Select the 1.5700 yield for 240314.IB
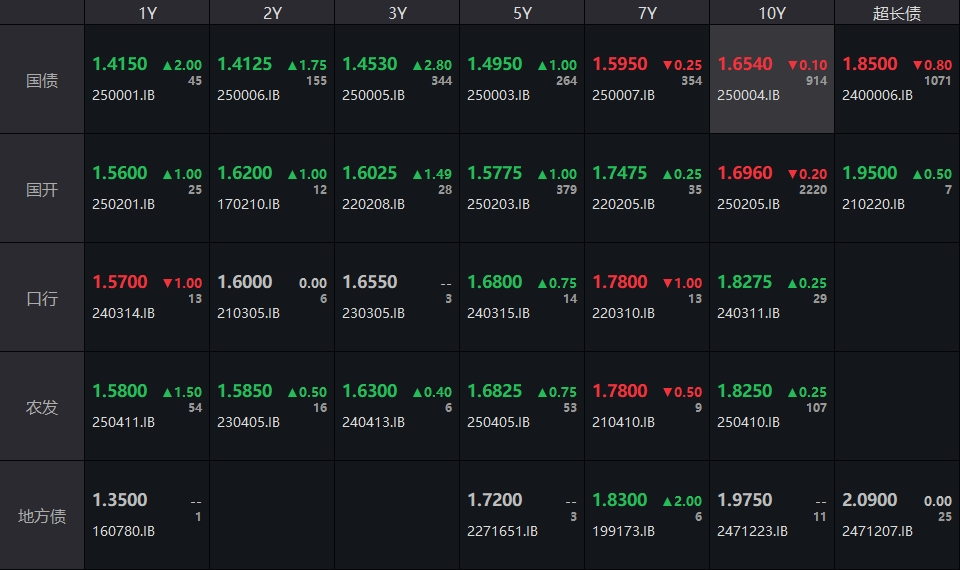Screen dimensions: 960x570 pyautogui.click(x=120, y=282)
